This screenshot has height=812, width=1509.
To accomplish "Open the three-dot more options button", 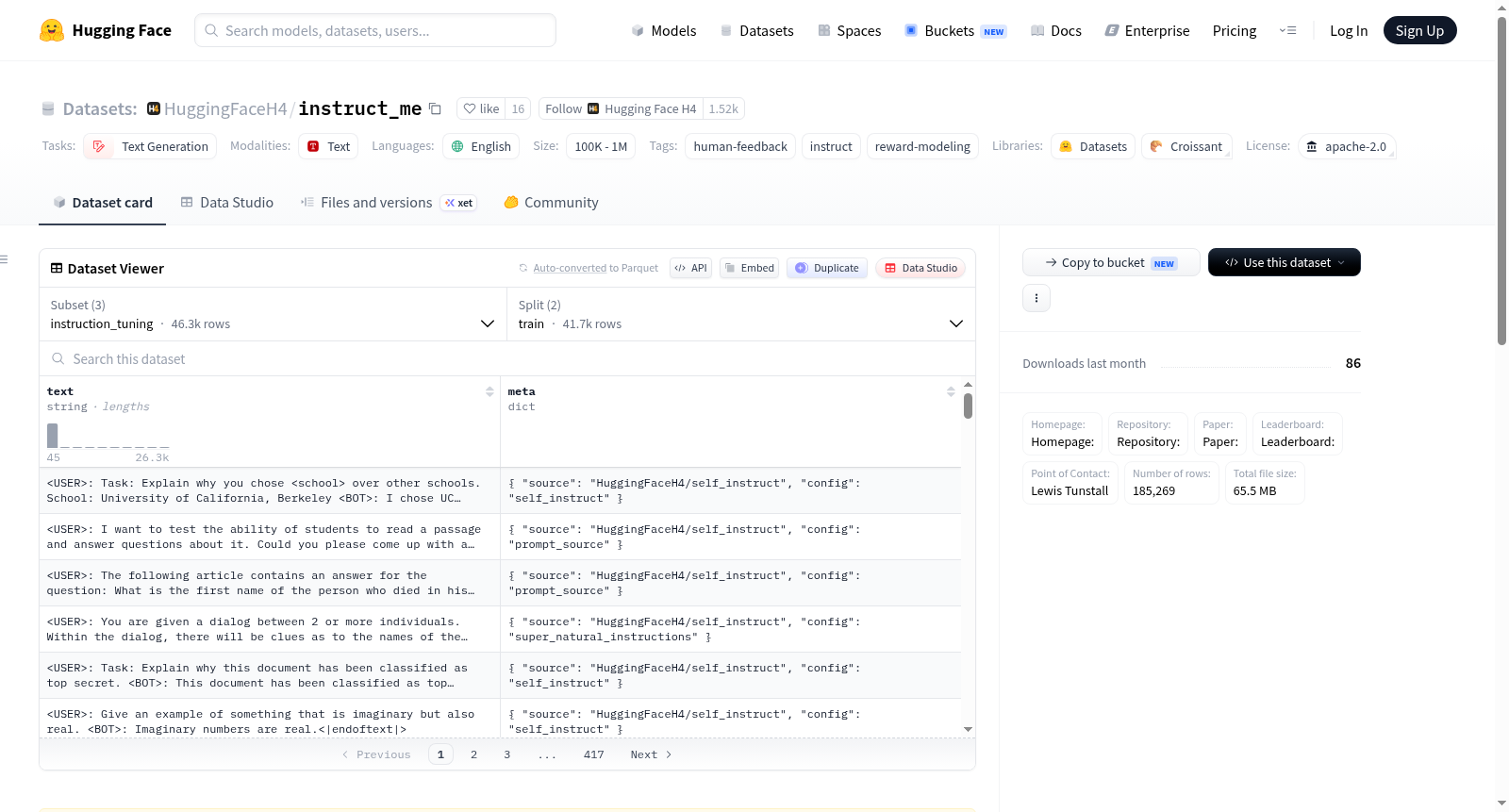I will tap(1036, 298).
